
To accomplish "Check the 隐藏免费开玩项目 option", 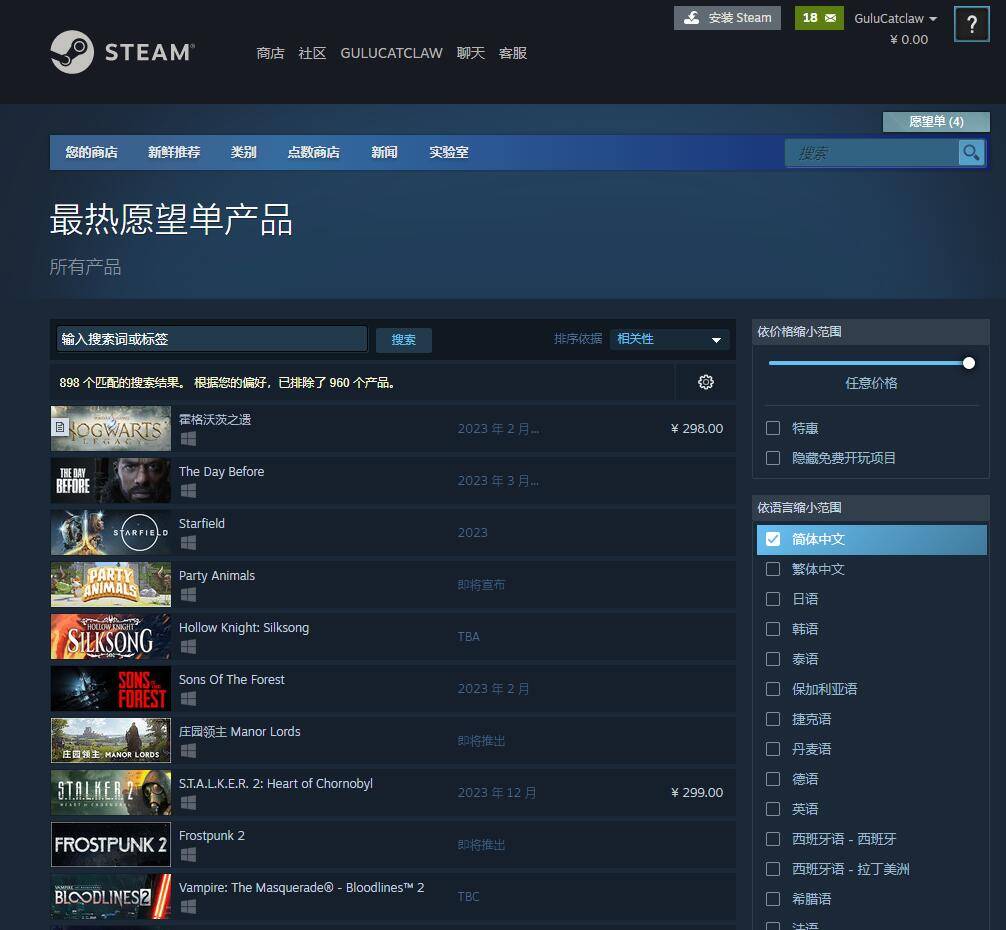I will click(x=773, y=458).
